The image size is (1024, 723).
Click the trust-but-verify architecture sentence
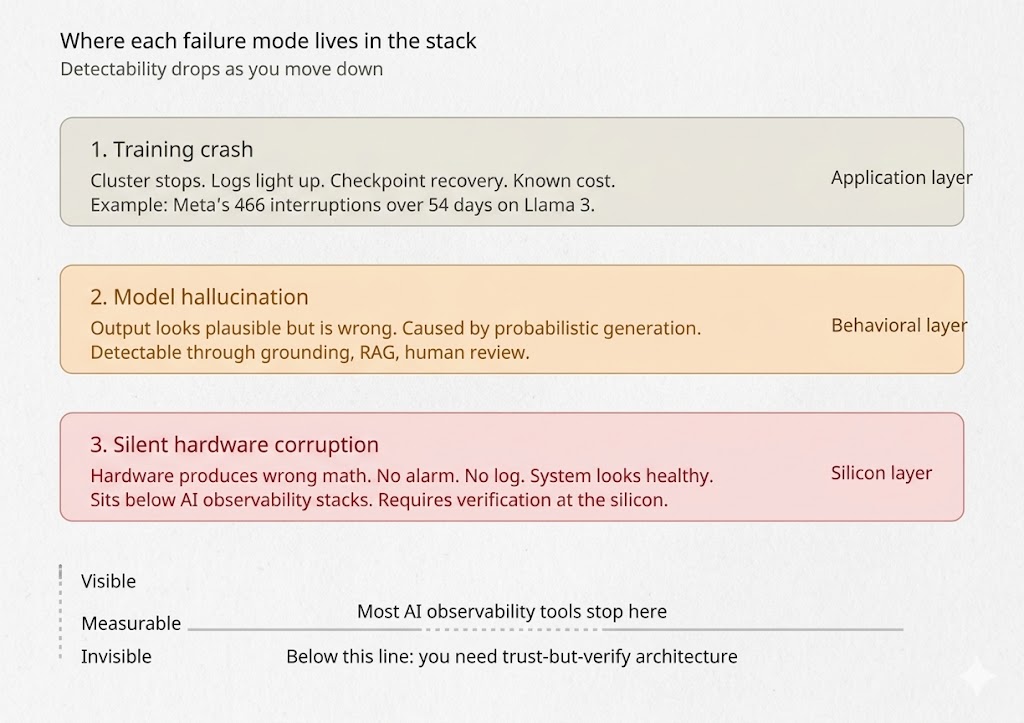(x=511, y=657)
